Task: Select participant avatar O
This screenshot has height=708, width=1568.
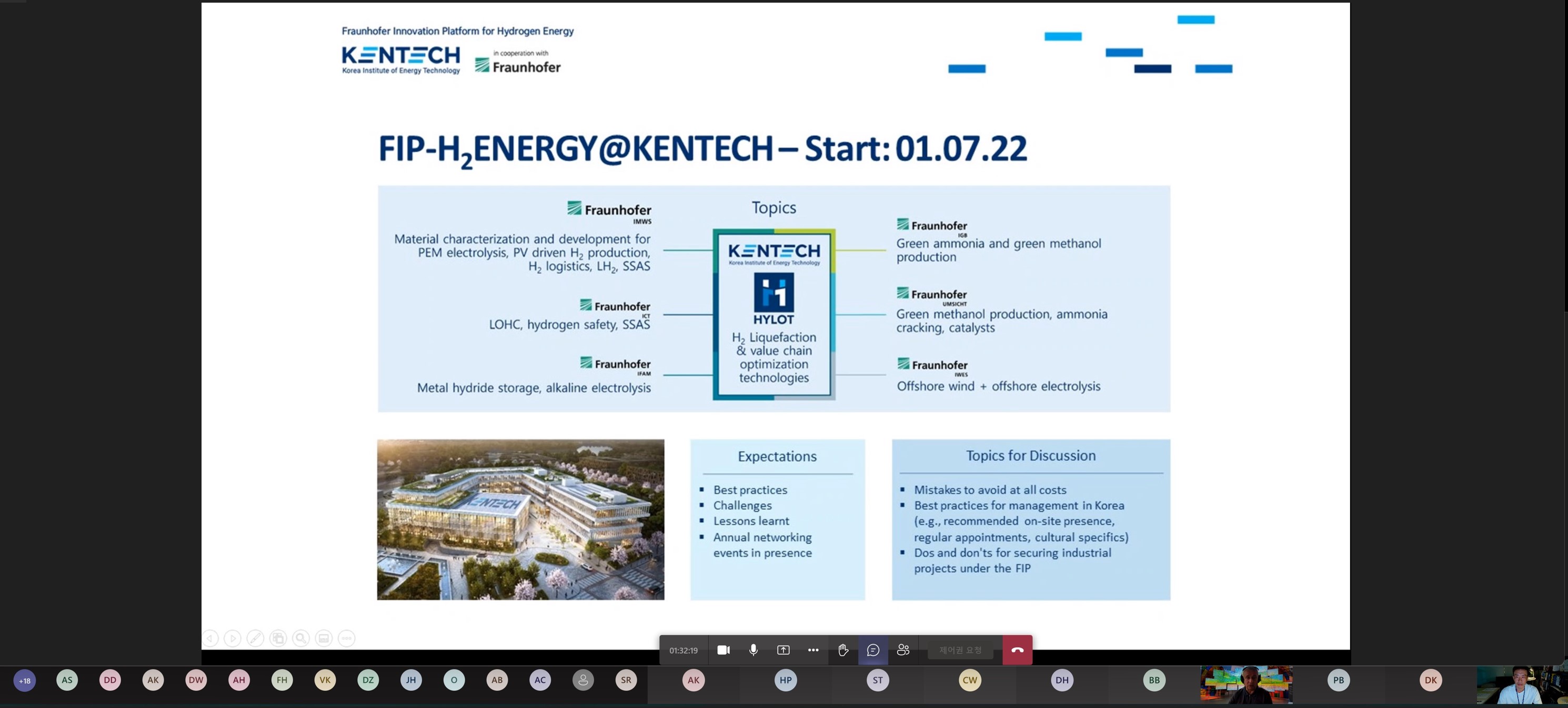Action: (454, 680)
